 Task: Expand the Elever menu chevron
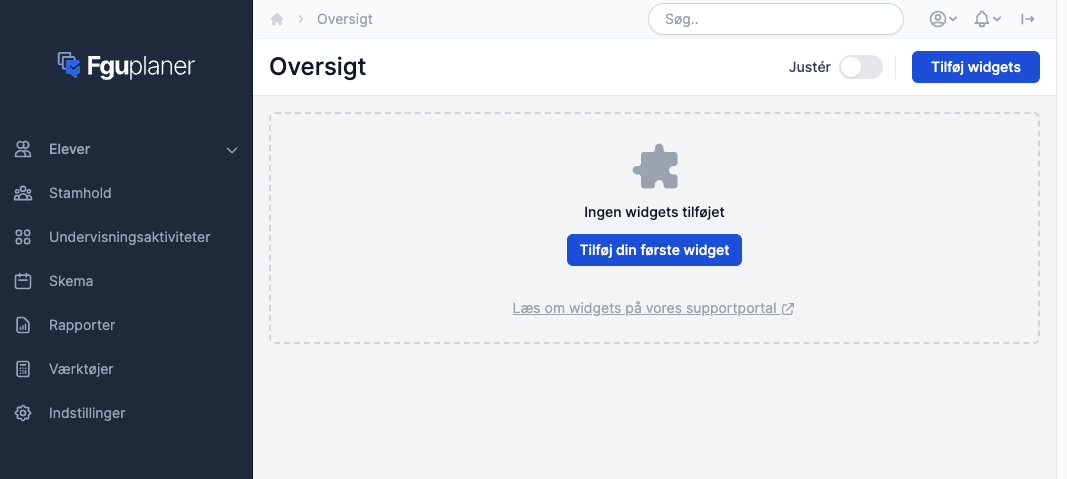[232, 150]
